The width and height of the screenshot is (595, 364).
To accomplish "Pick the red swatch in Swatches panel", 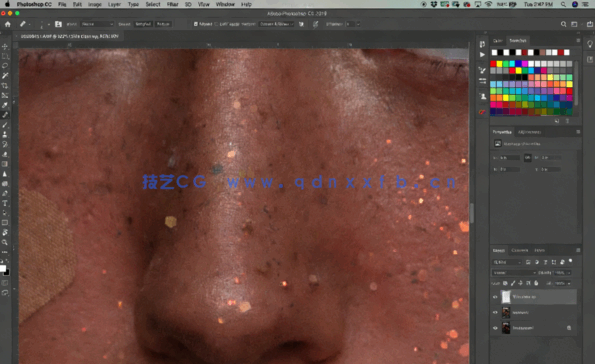I will 493,64.
